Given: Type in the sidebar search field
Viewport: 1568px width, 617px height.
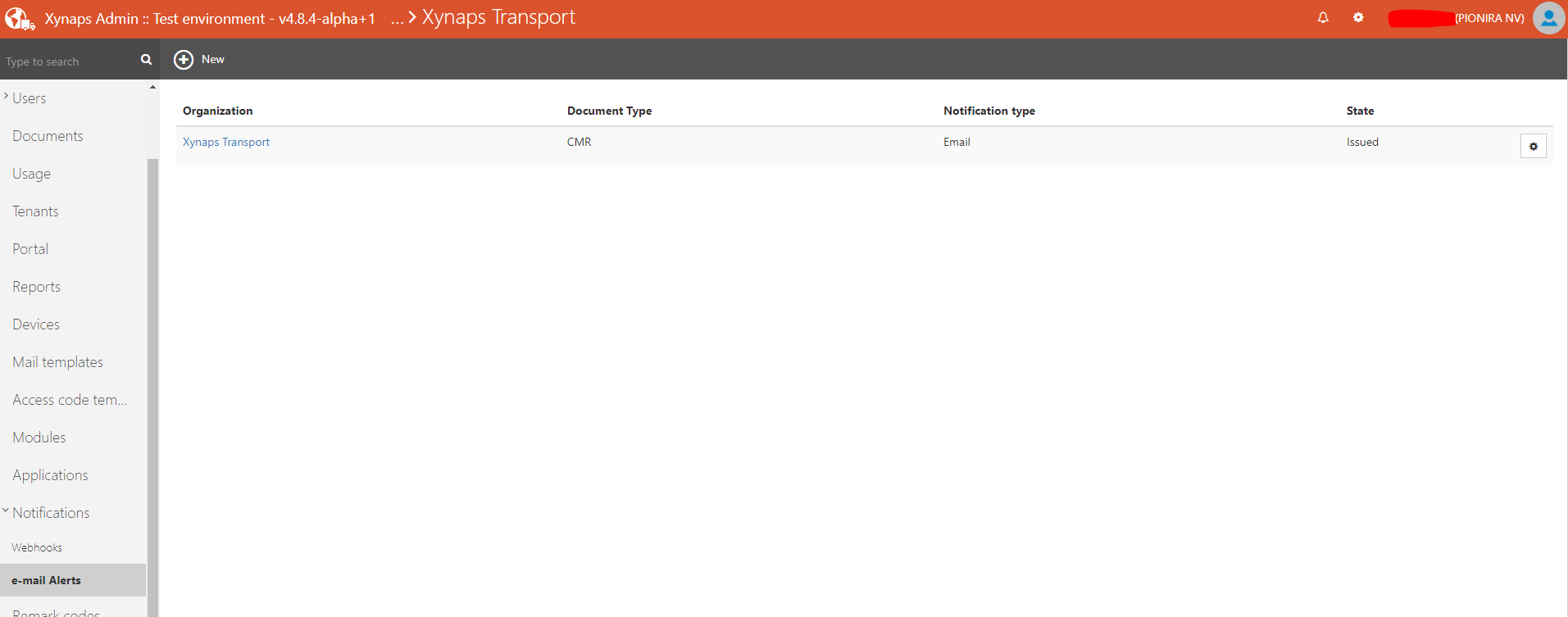Looking at the screenshot, I should 70,61.
